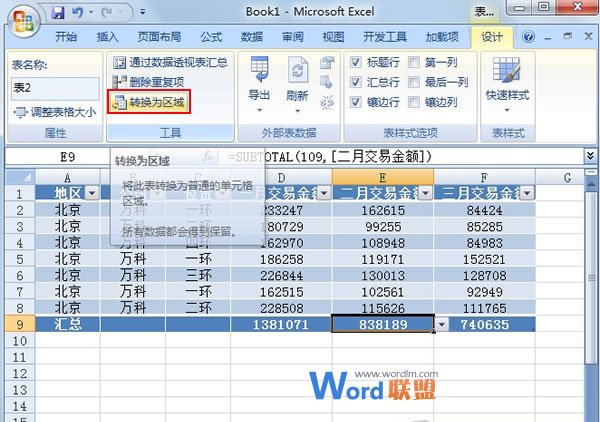Open the 地区 column filter dropdown
The width and height of the screenshot is (600, 422).
click(92, 193)
